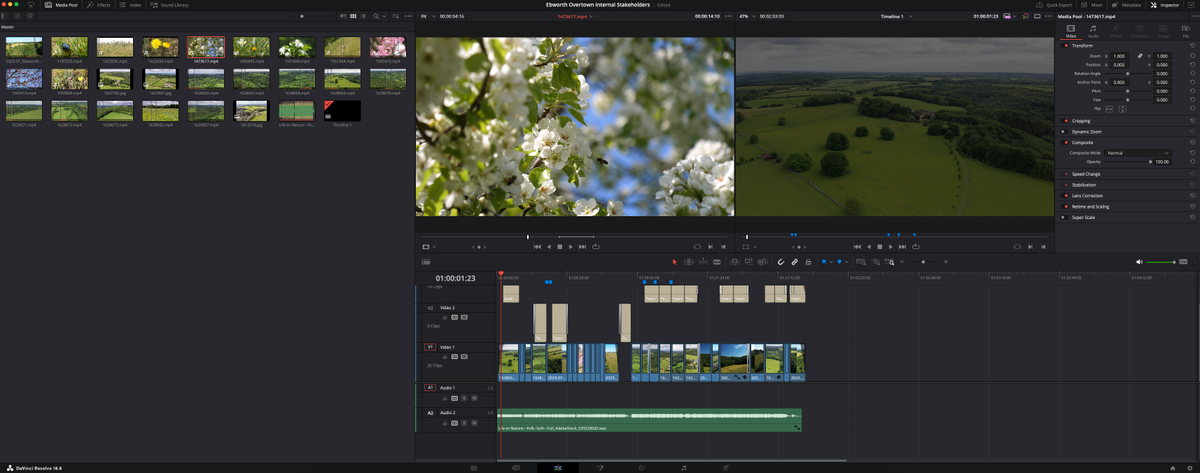Click the Zoom X value field
This screenshot has width=1200, height=473.
(x=1119, y=56)
